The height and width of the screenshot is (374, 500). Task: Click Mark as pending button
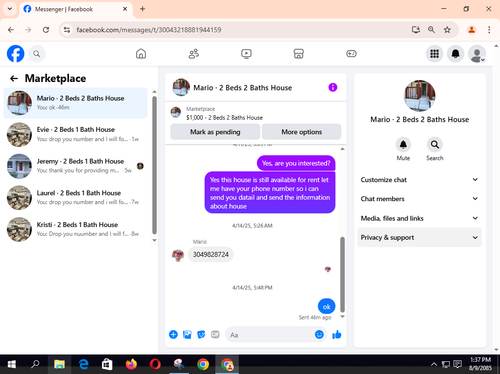pos(215,132)
